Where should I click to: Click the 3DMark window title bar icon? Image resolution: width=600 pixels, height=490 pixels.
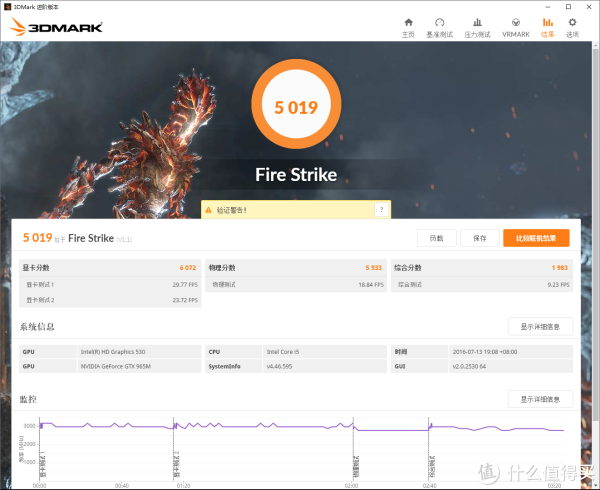(7, 7)
